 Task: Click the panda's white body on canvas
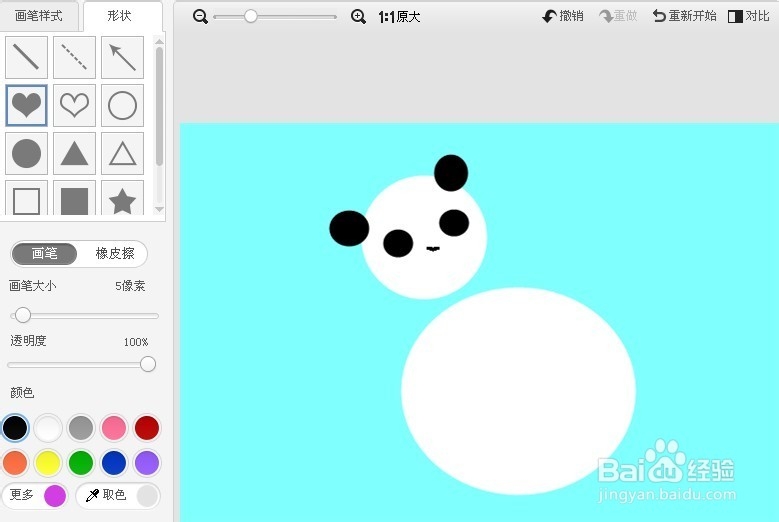(x=518, y=391)
